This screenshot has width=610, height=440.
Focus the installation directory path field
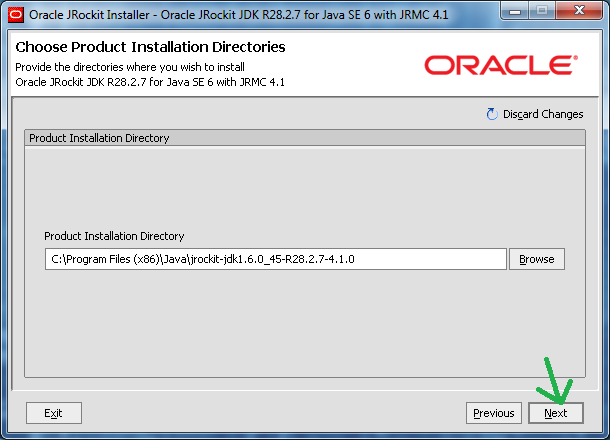tap(275, 259)
